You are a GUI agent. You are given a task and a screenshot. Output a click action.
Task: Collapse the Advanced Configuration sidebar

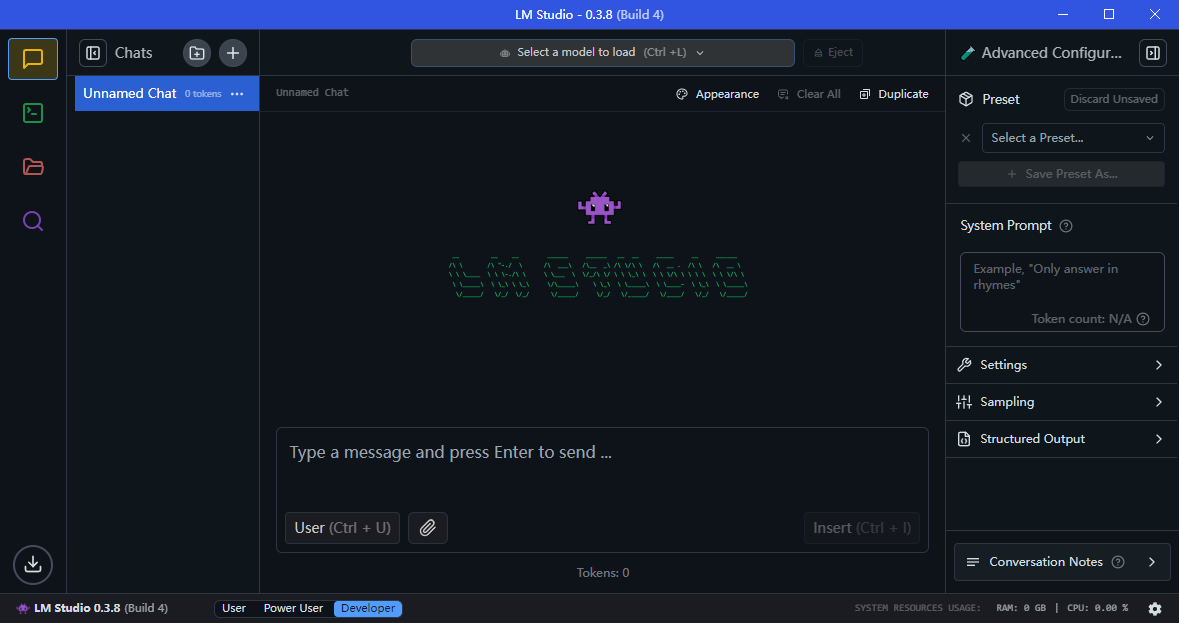(1153, 53)
